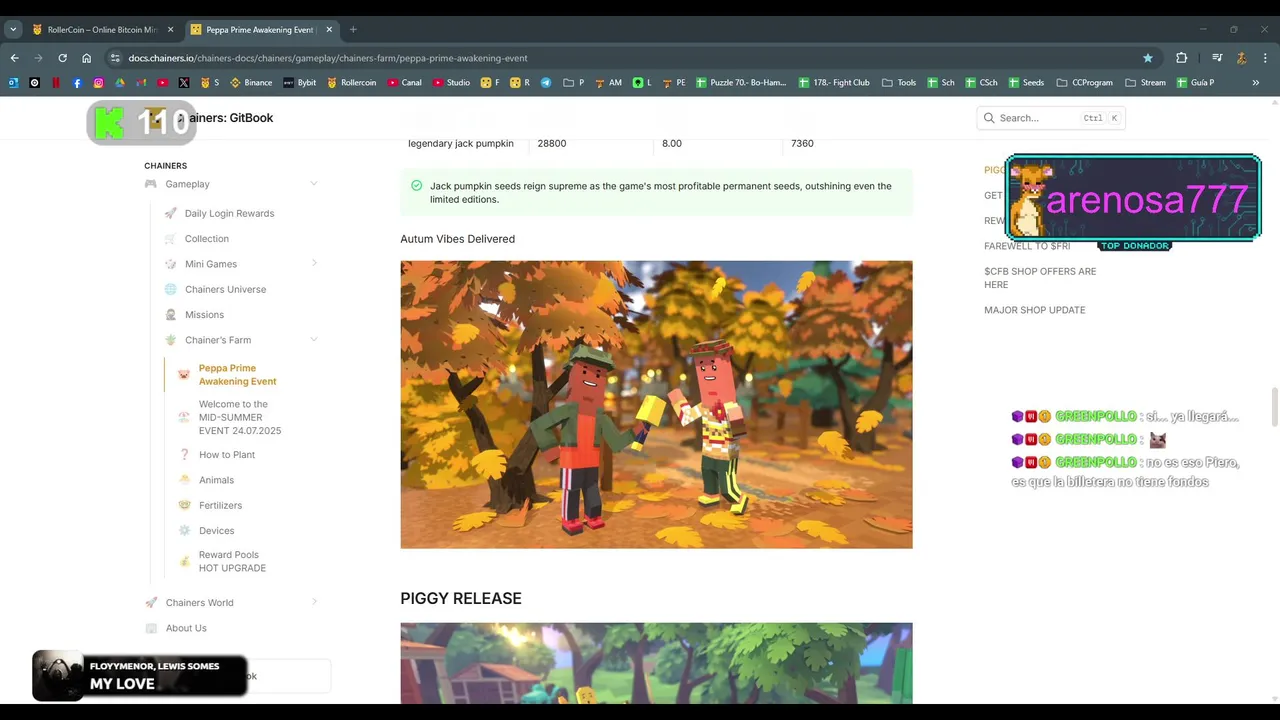The width and height of the screenshot is (1280, 720).
Task: Show more bookmarks overflow chevron
Action: [1256, 83]
